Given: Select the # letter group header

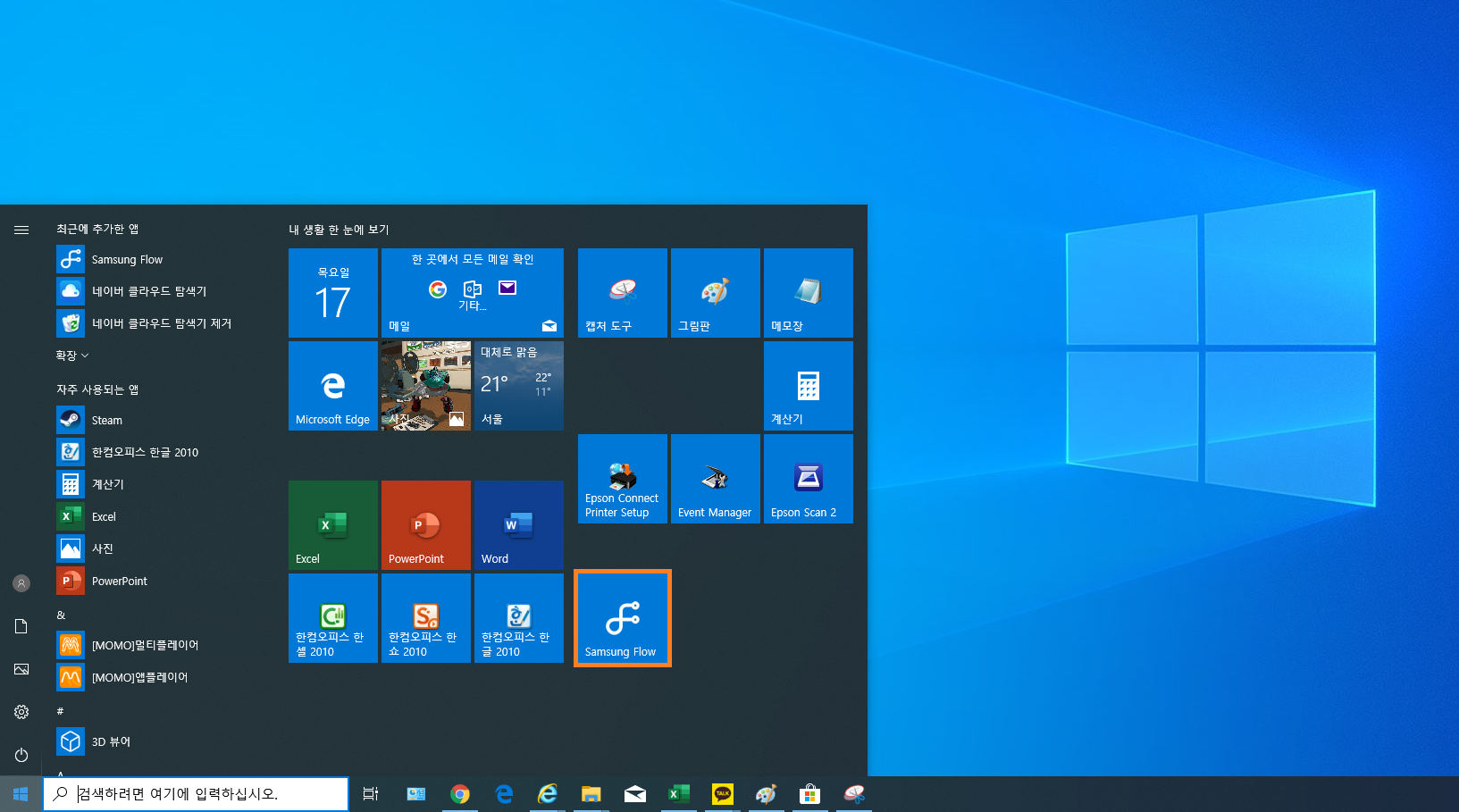Looking at the screenshot, I should click(60, 711).
